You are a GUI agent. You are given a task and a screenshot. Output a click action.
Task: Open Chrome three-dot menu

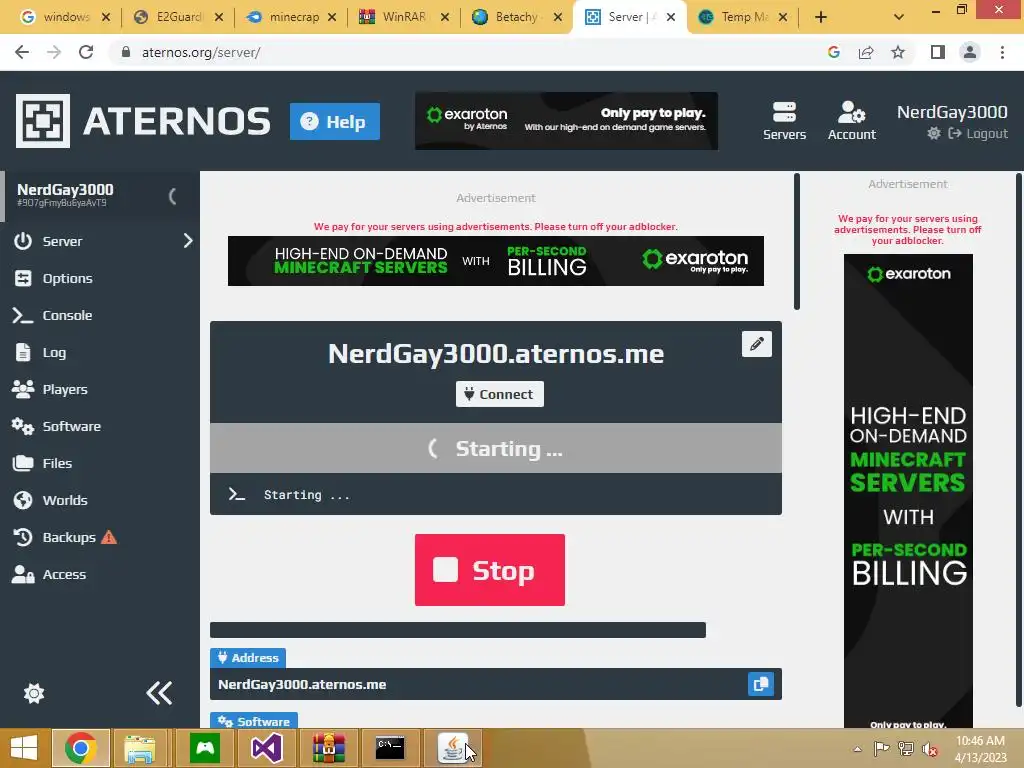pyautogui.click(x=1002, y=52)
